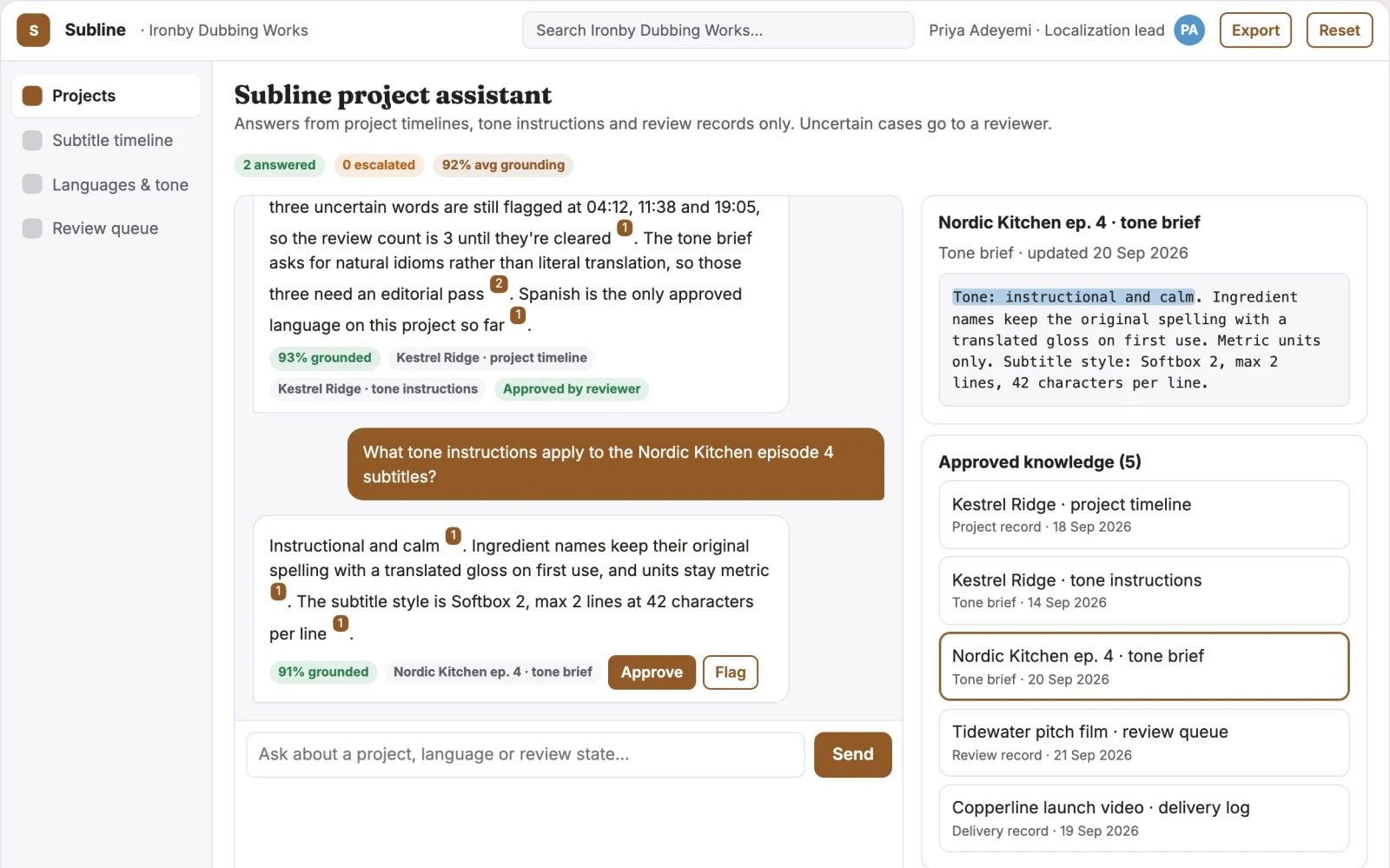Select Kestrel Ridge project timeline knowledge card

(x=1143, y=514)
